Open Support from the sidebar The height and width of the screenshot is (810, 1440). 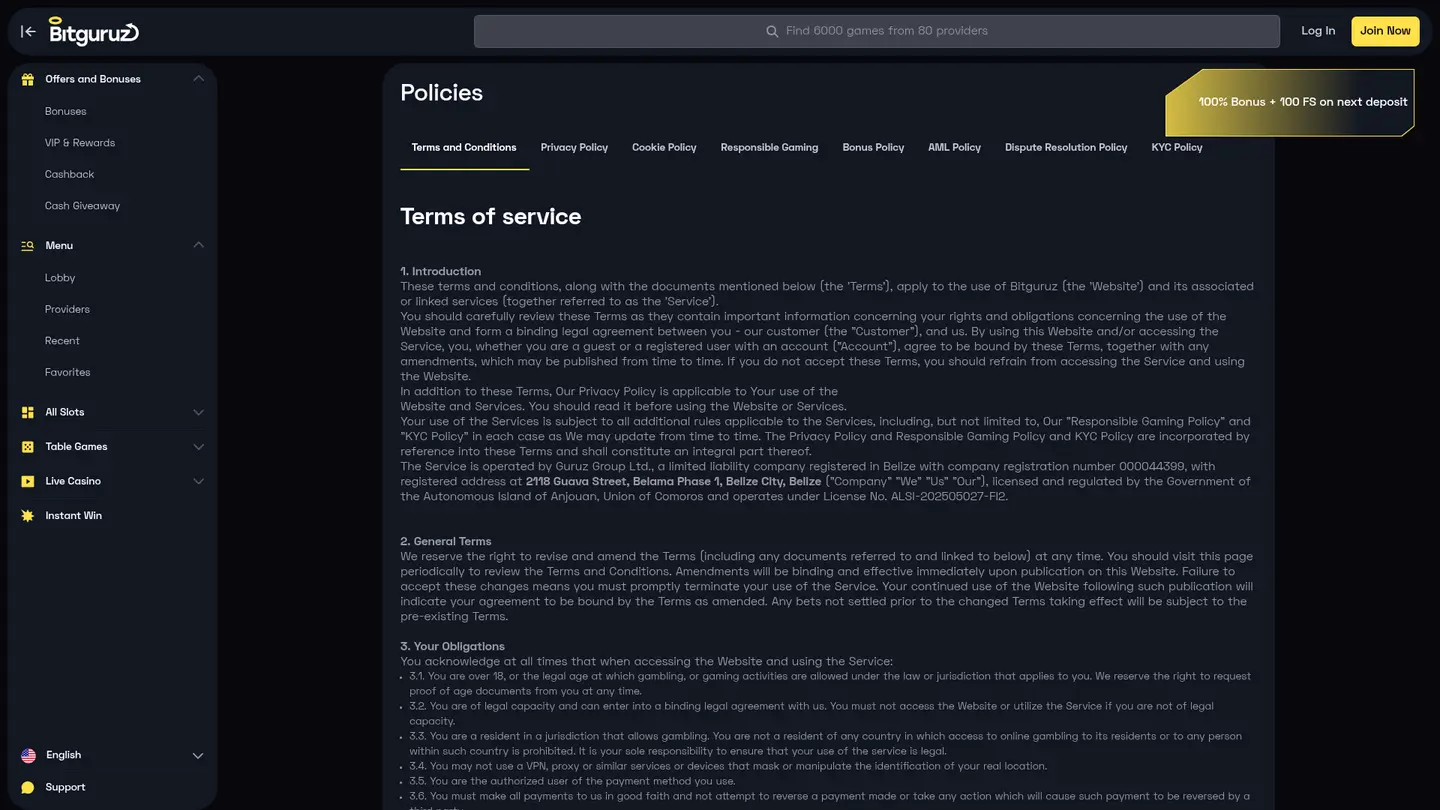point(65,788)
